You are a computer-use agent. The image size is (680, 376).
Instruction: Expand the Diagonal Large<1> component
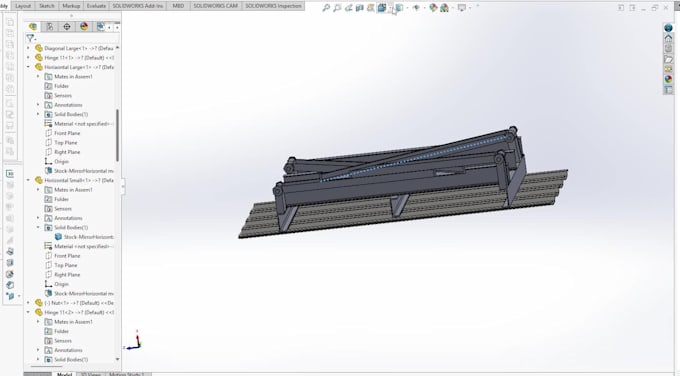29,48
